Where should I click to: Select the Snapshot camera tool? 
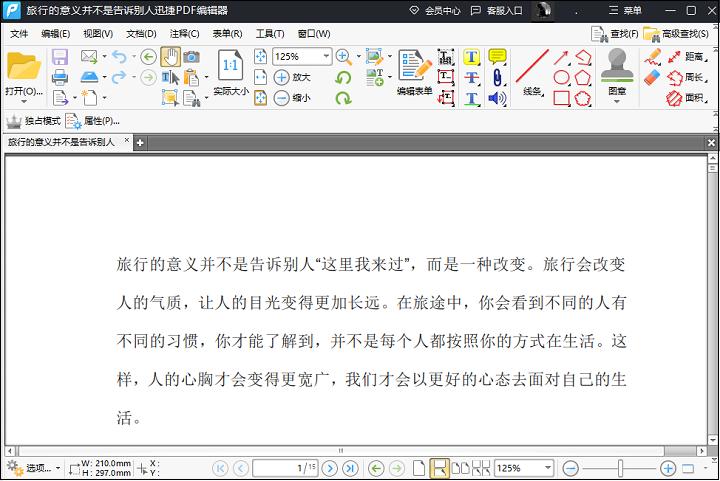pos(191,56)
